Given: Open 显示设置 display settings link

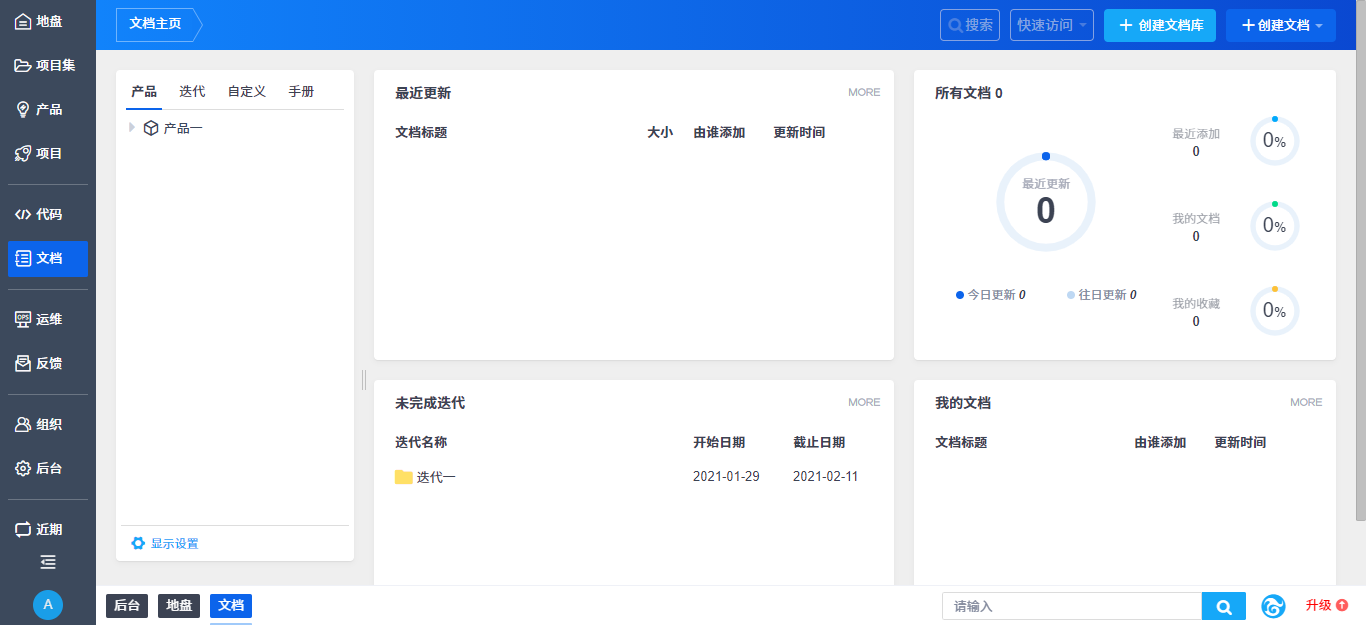Looking at the screenshot, I should pos(175,544).
